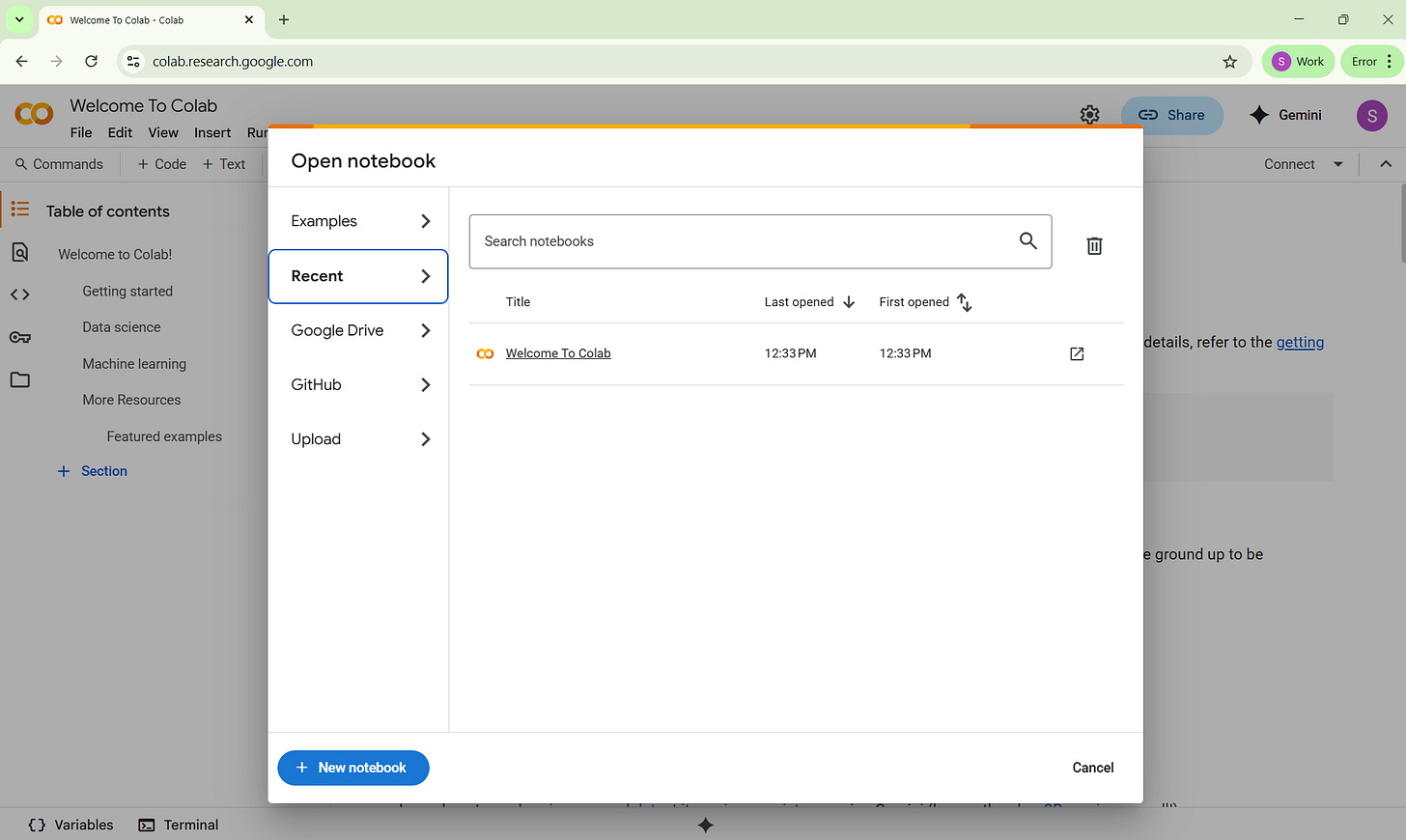Screen dimensions: 1406x840
Task: Add a Text cell
Action: pos(223,164)
